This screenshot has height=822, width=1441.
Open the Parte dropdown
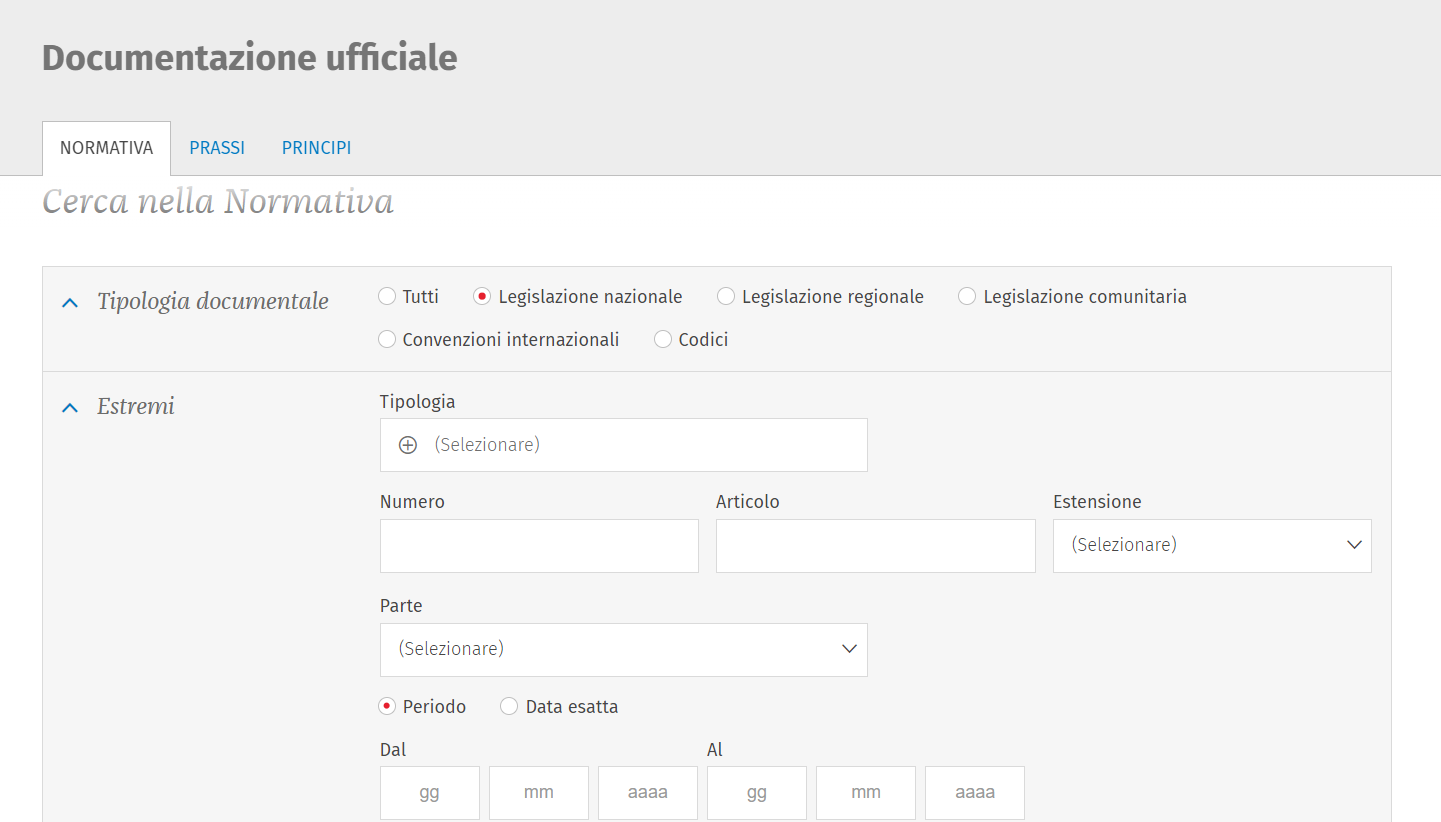click(x=623, y=650)
